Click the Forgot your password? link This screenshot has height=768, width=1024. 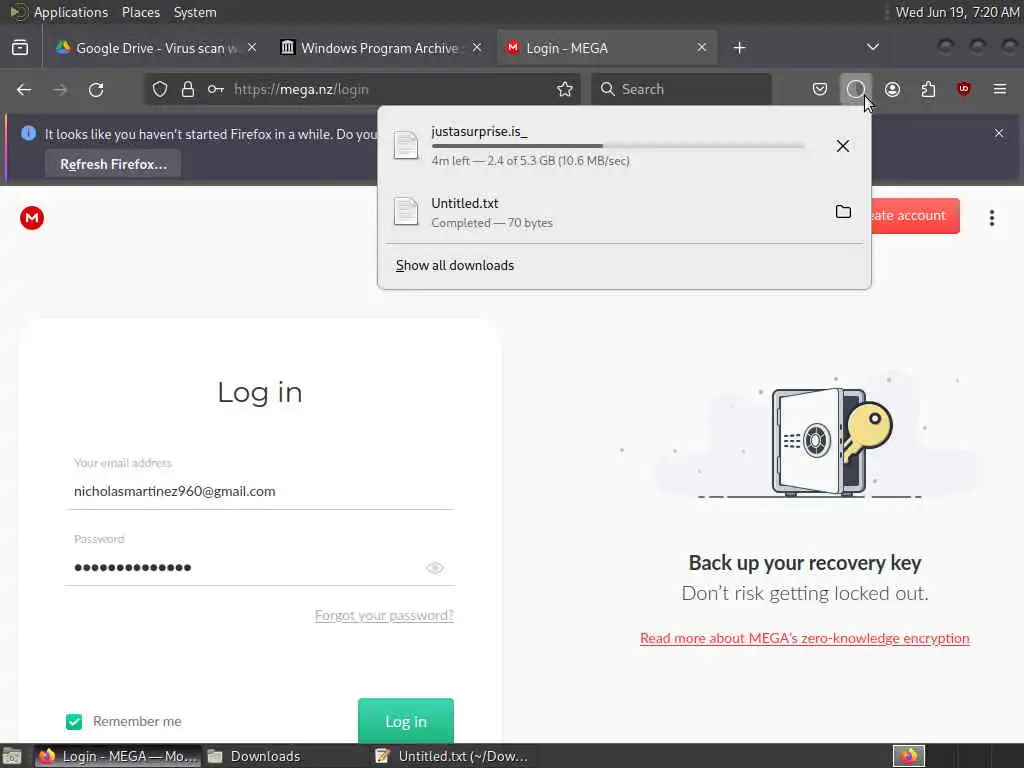[384, 615]
